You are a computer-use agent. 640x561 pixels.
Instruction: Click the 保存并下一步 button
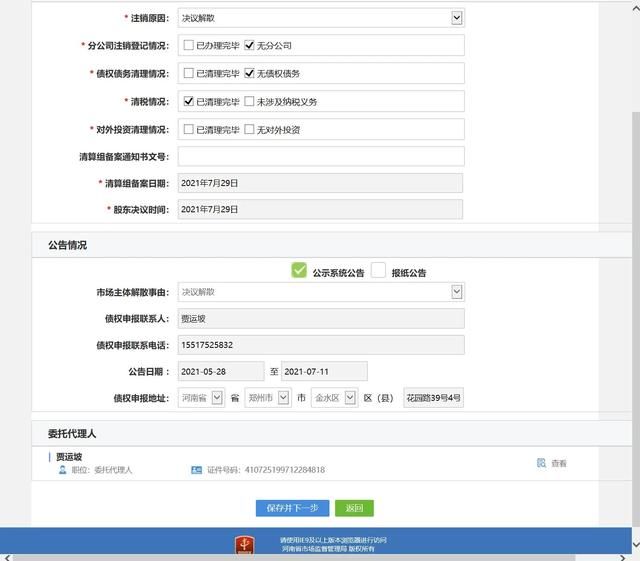292,508
